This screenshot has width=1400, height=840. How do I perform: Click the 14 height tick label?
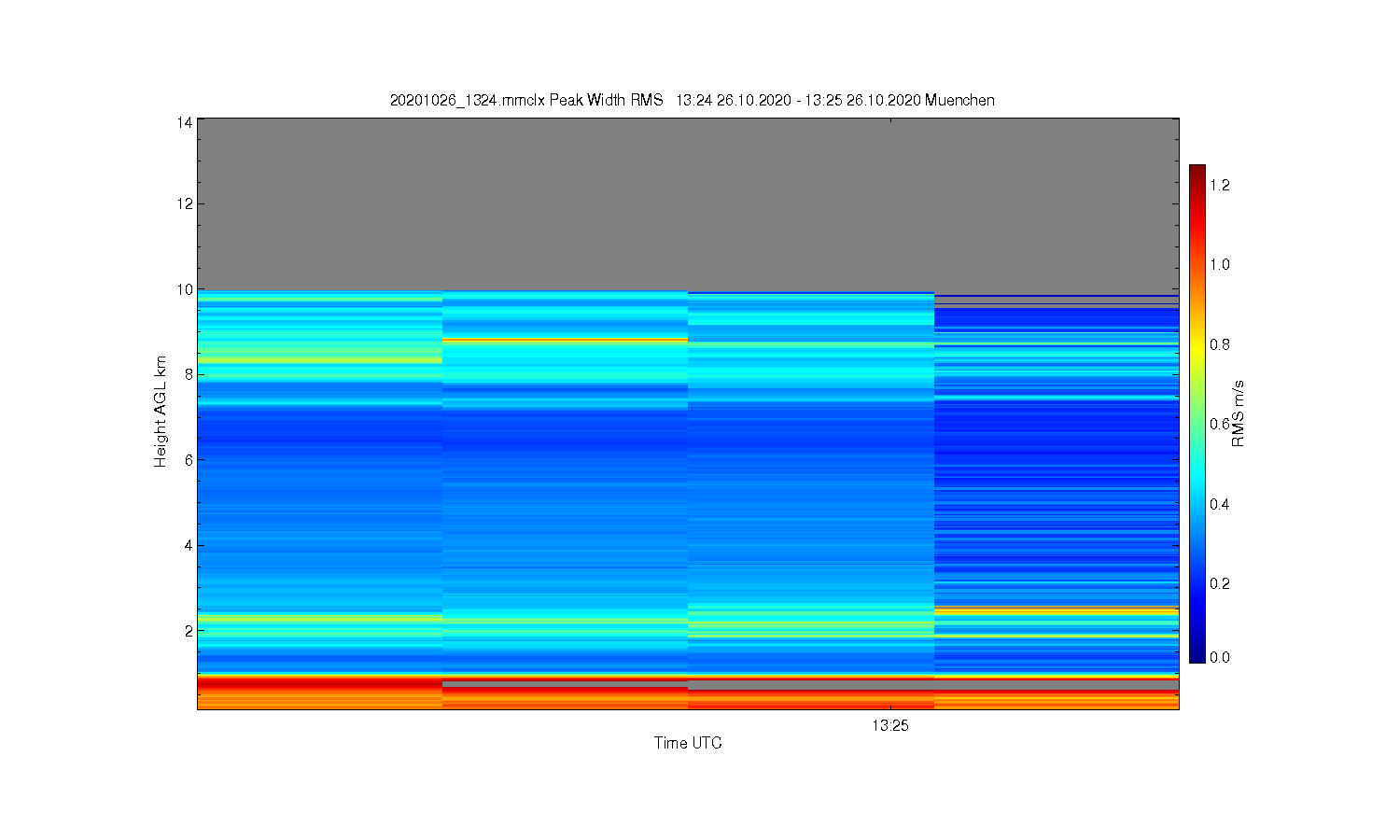[185, 121]
